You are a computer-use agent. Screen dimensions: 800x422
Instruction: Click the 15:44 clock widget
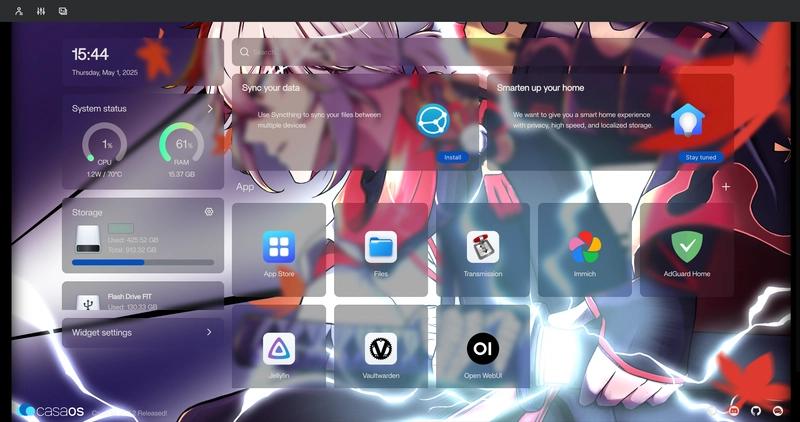coord(90,54)
